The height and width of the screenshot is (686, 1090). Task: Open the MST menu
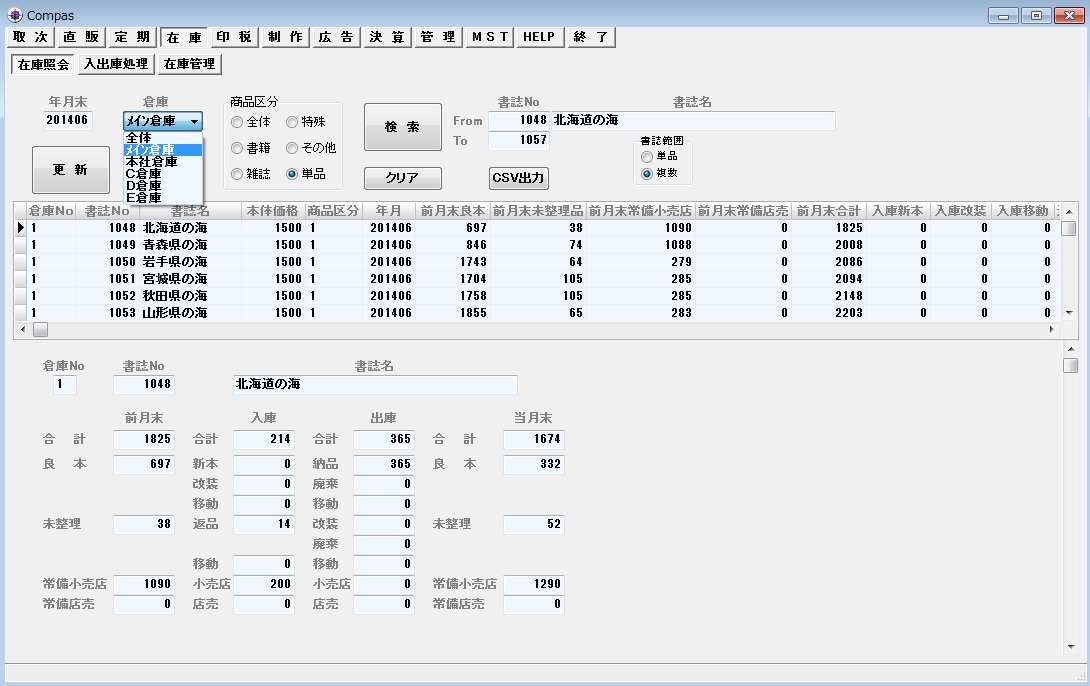[x=489, y=37]
